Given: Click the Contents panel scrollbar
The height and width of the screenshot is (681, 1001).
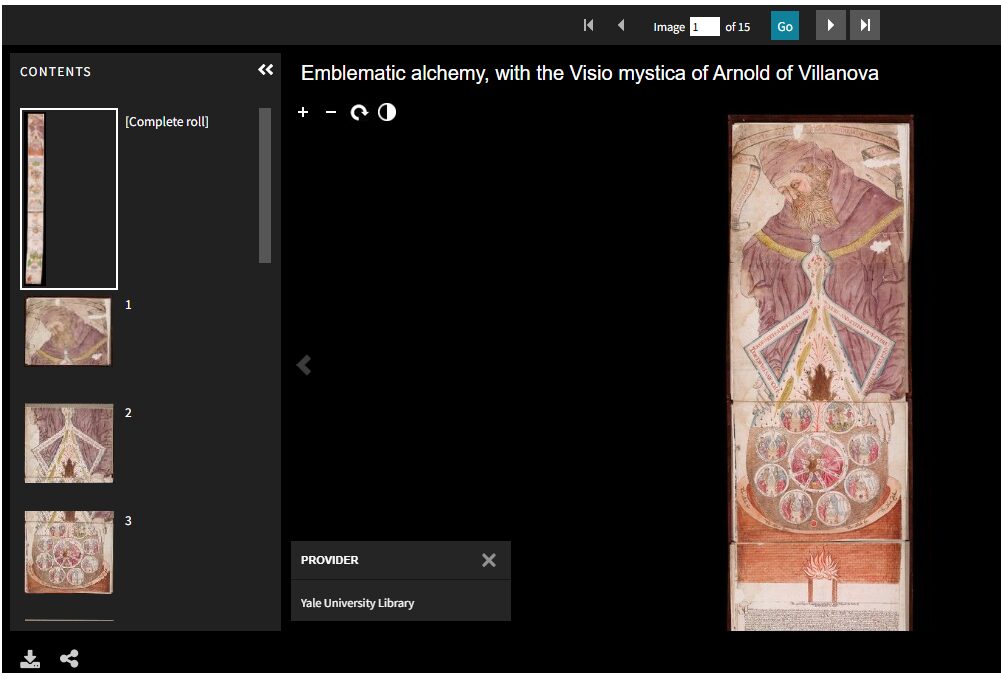Looking at the screenshot, I should click(x=265, y=186).
